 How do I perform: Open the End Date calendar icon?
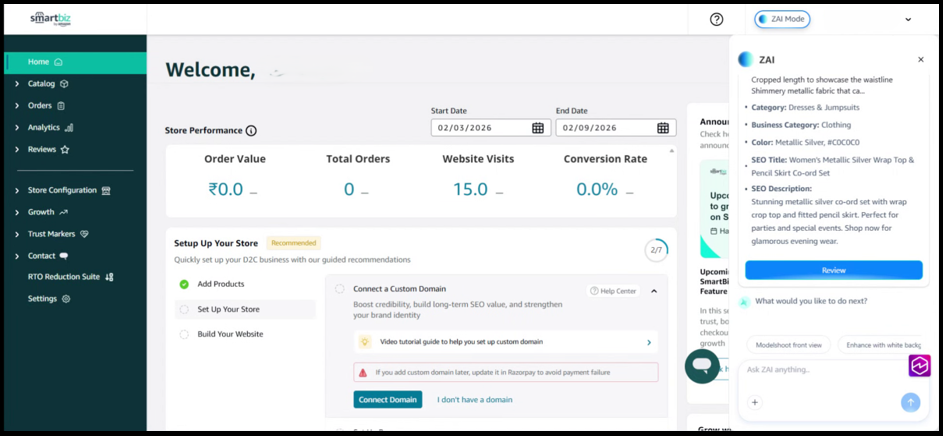663,128
